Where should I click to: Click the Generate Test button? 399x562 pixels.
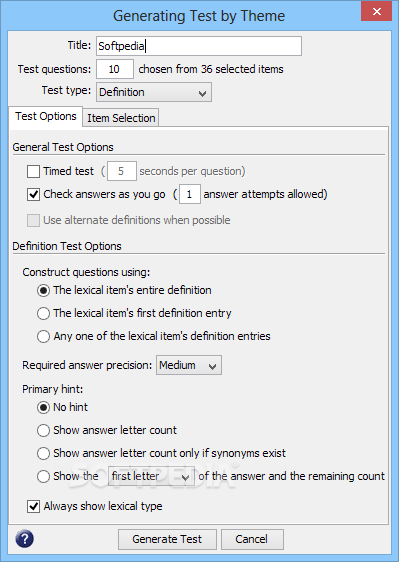[167, 539]
